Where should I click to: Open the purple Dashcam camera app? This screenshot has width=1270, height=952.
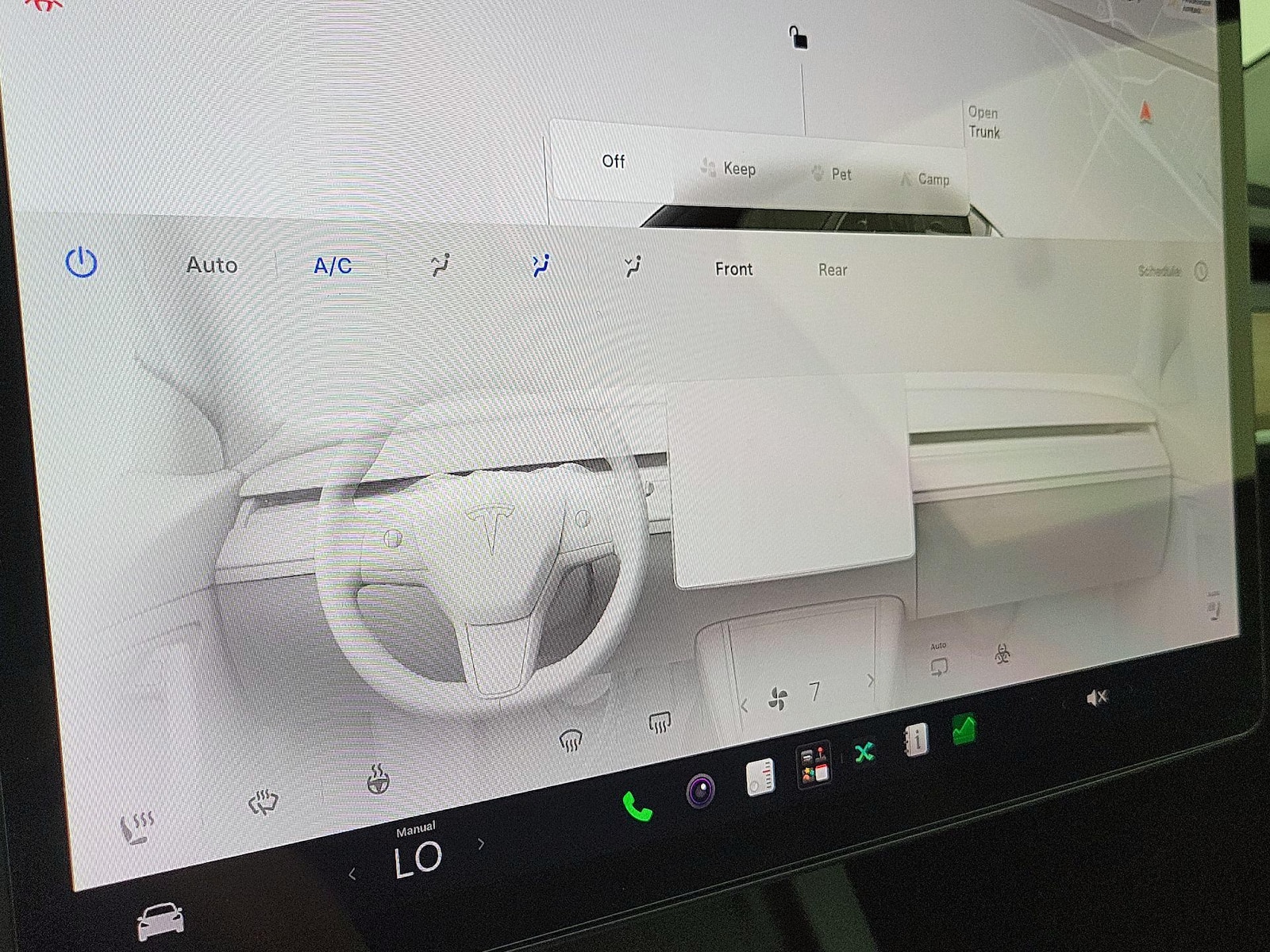[700, 791]
